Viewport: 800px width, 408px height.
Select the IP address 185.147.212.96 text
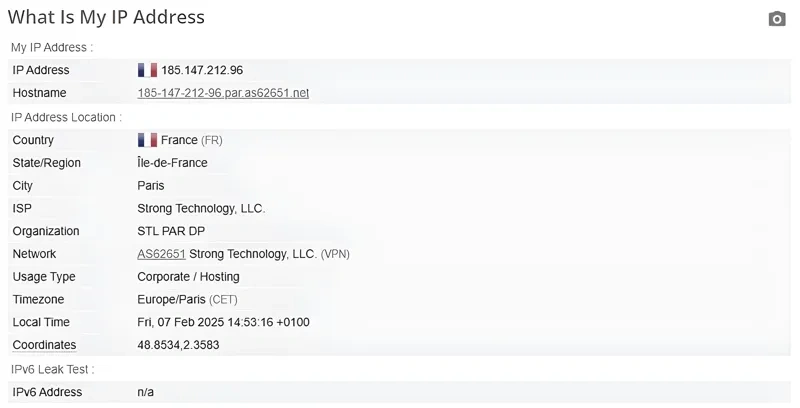point(202,70)
